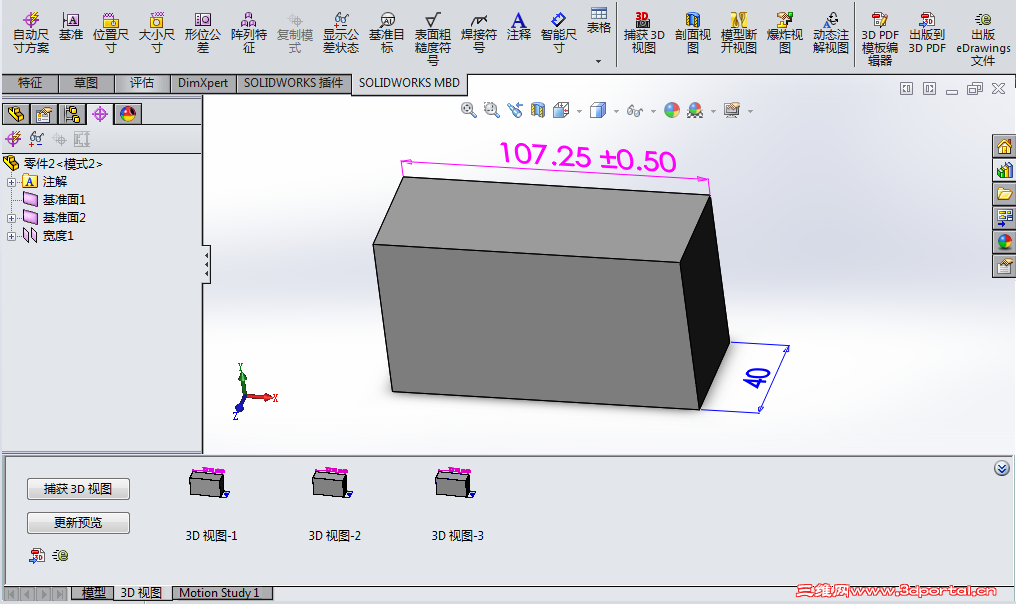Open Exploded View tool (爆炸视图)
Image resolution: width=1016 pixels, height=604 pixels.
[785, 32]
